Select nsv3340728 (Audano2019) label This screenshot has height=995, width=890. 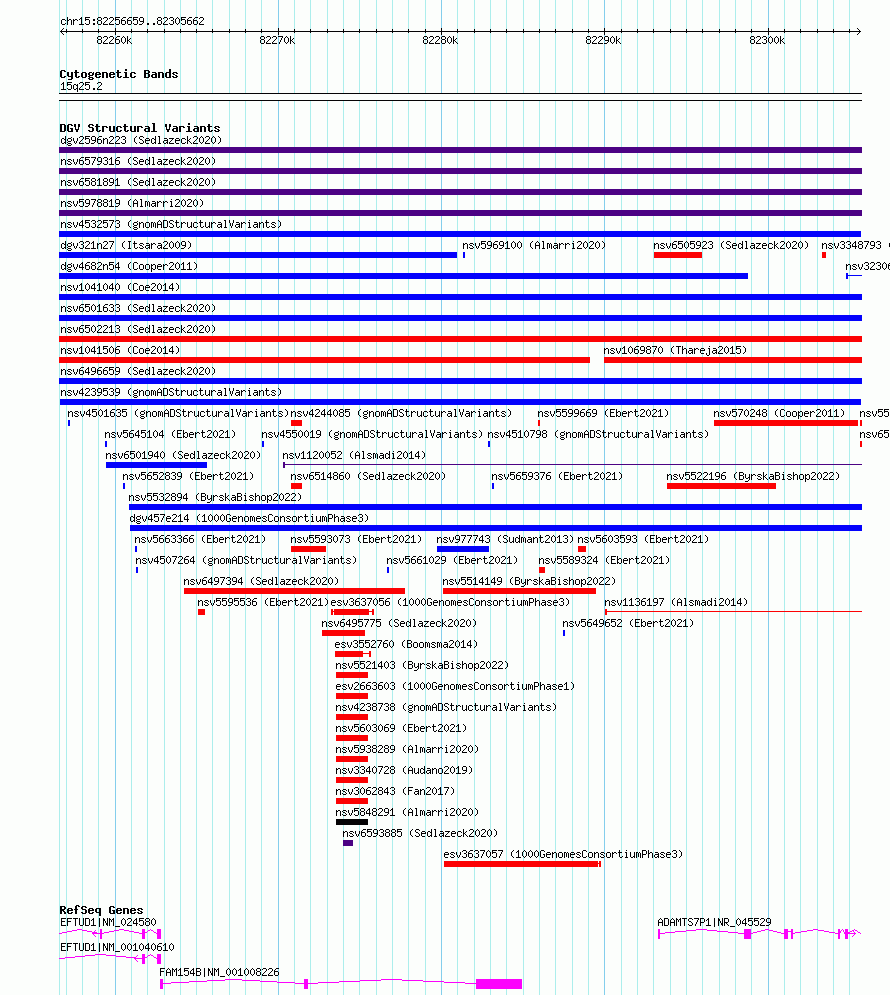click(x=404, y=770)
